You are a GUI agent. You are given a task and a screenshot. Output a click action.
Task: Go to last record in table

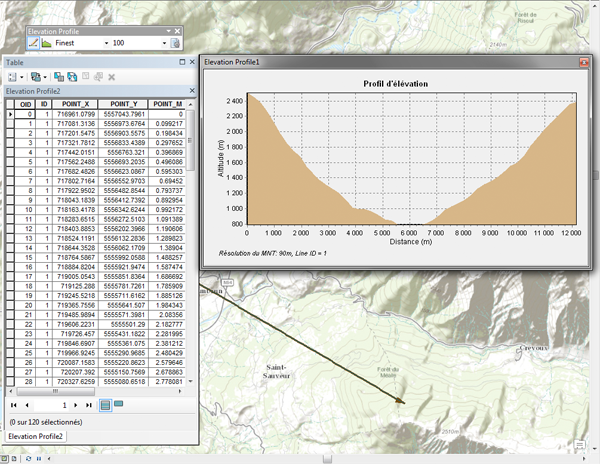(90, 406)
